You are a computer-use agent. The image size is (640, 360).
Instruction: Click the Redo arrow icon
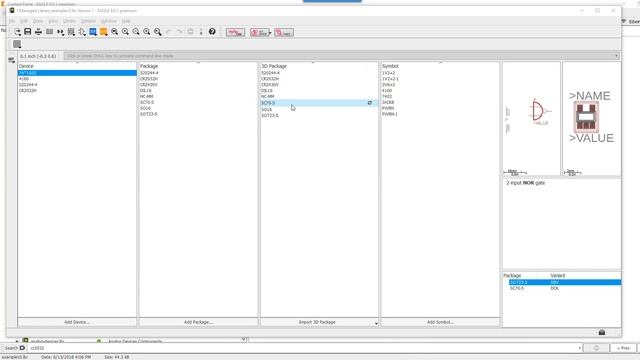[x=179, y=32]
